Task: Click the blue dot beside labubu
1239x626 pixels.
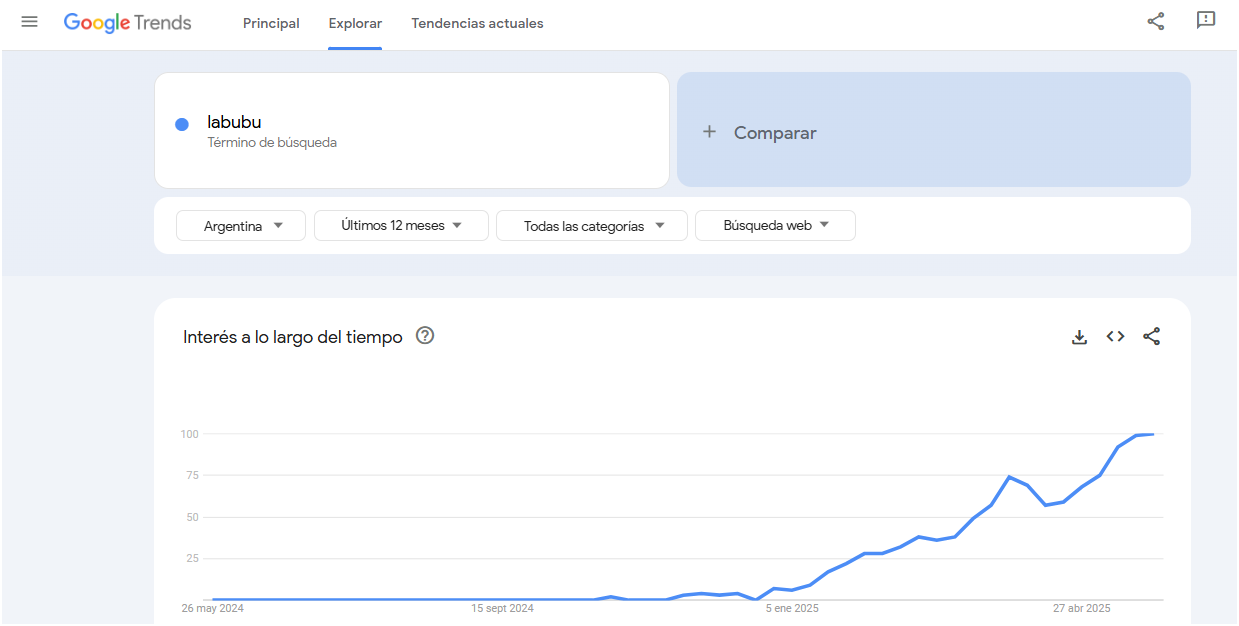Action: pyautogui.click(x=182, y=125)
